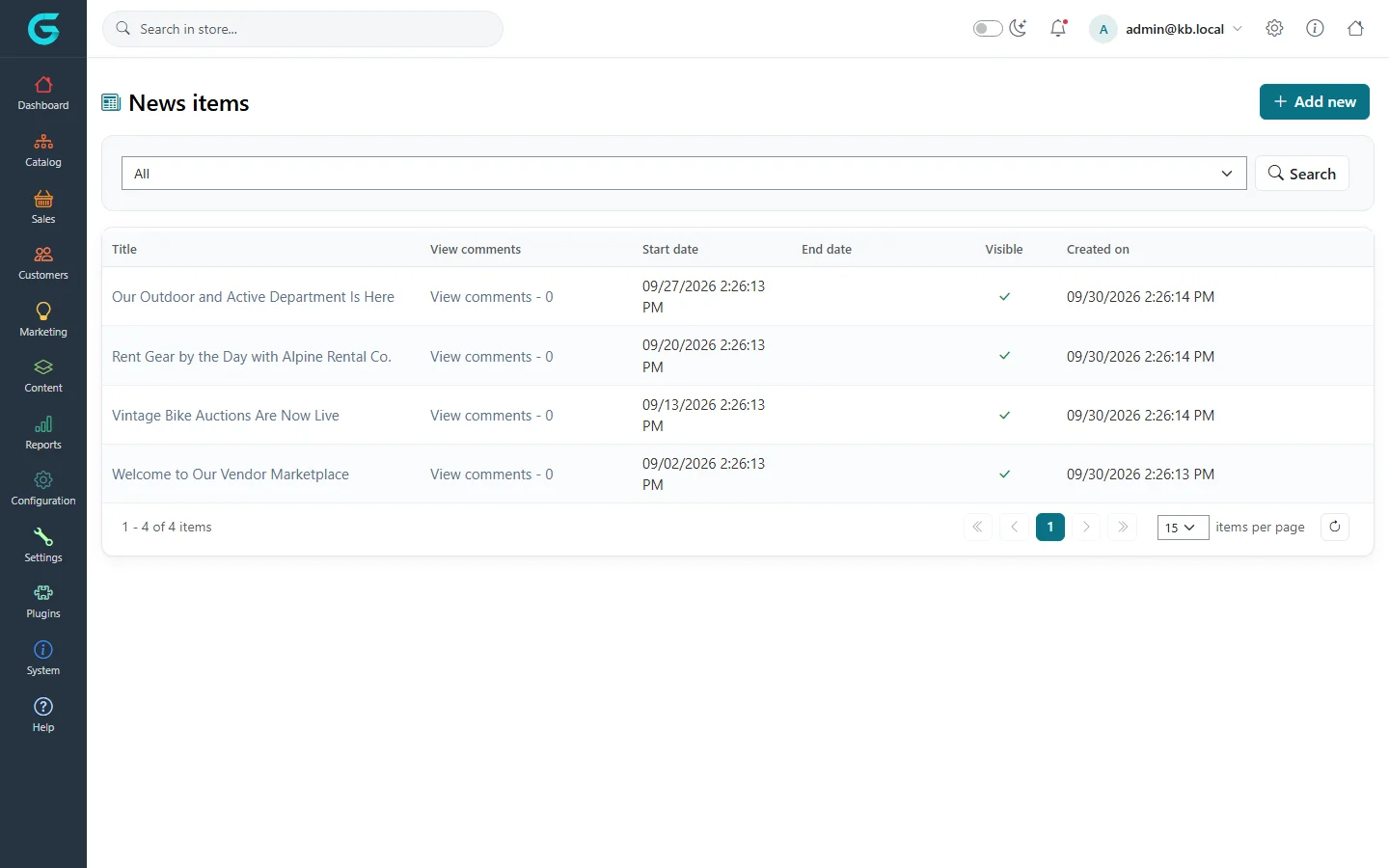Viewport: 1389px width, 868px height.
Task: Open the Dashboard sidebar icon
Action: pos(43,85)
